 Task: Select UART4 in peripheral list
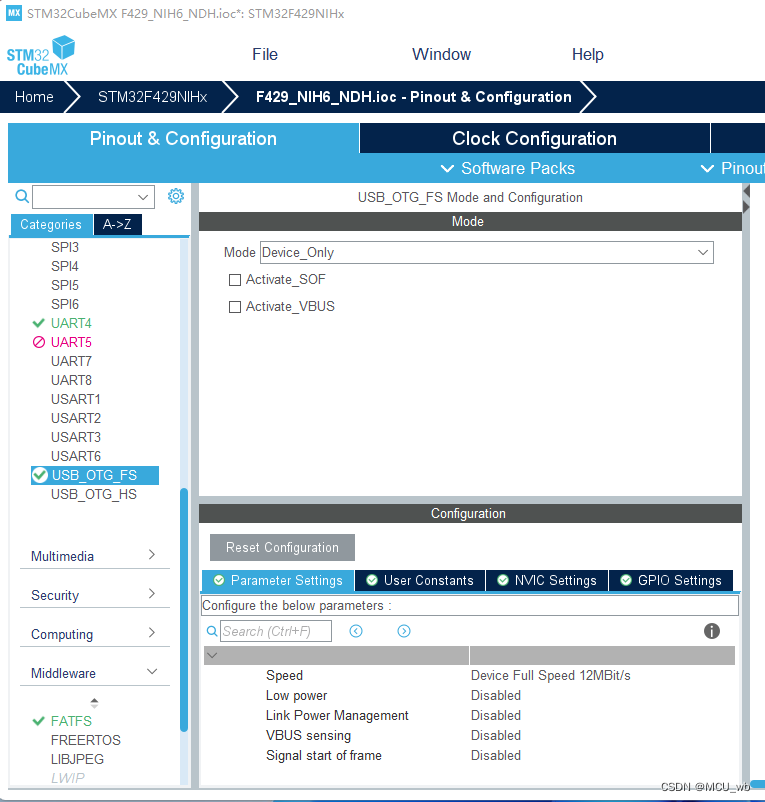(71, 323)
